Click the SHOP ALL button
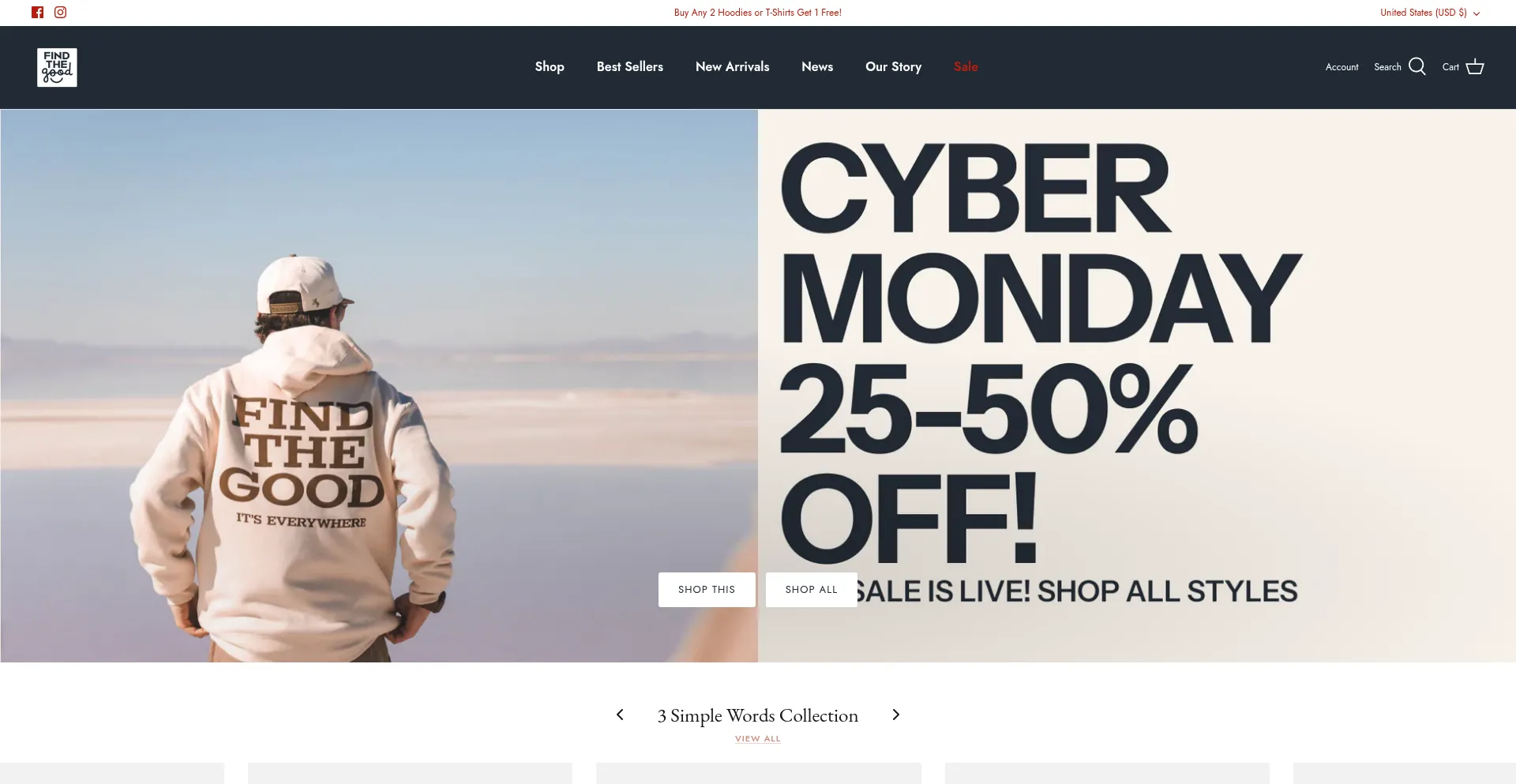The image size is (1516, 784). [x=811, y=590]
